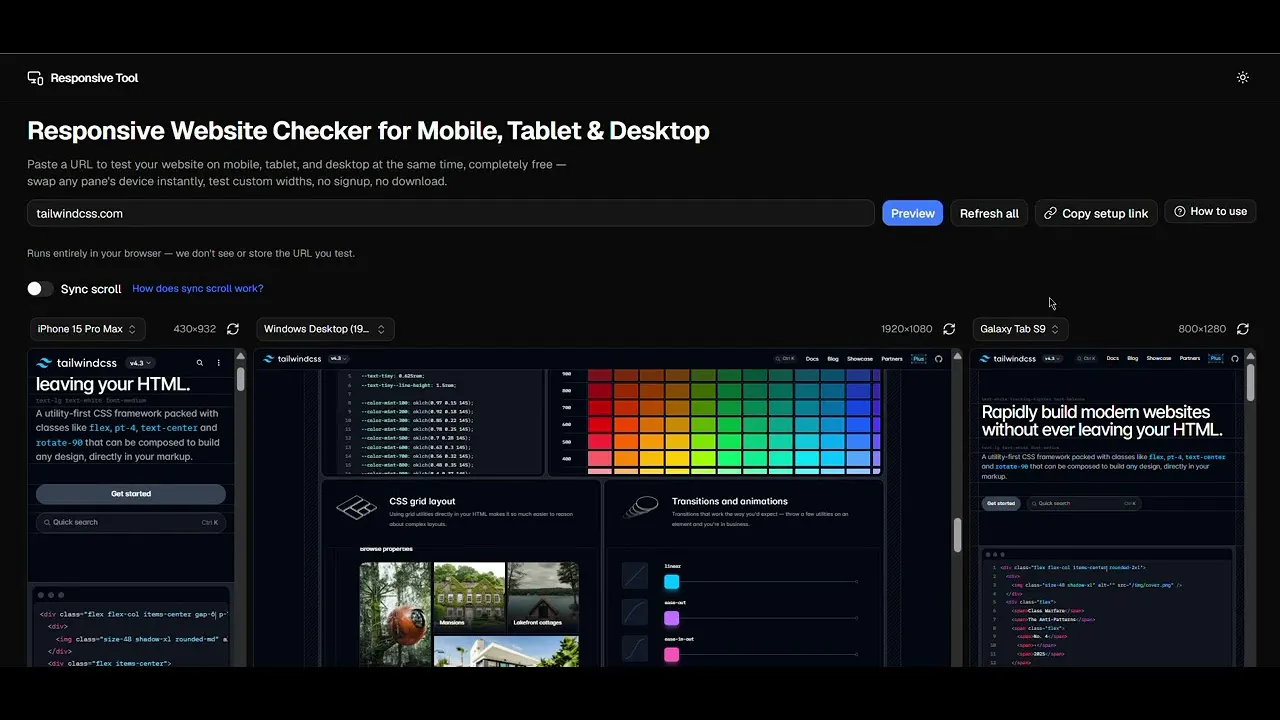This screenshot has width=1280, height=720.
Task: Click the ease-in-out pink slider handle
Action: click(x=672, y=655)
